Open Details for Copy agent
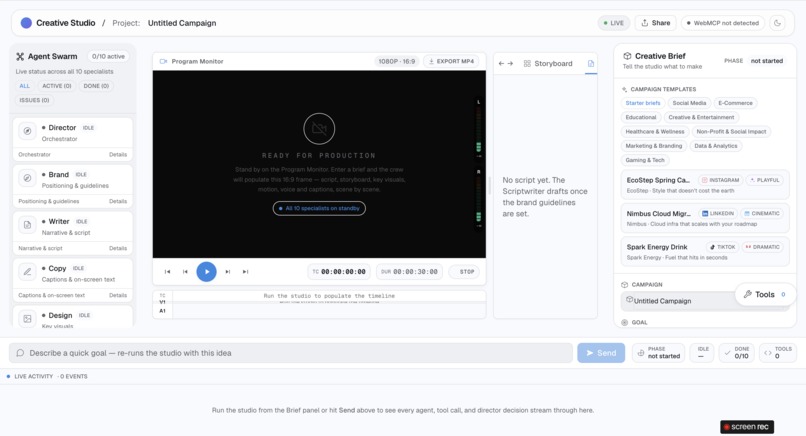This screenshot has width=806, height=436. click(x=118, y=295)
